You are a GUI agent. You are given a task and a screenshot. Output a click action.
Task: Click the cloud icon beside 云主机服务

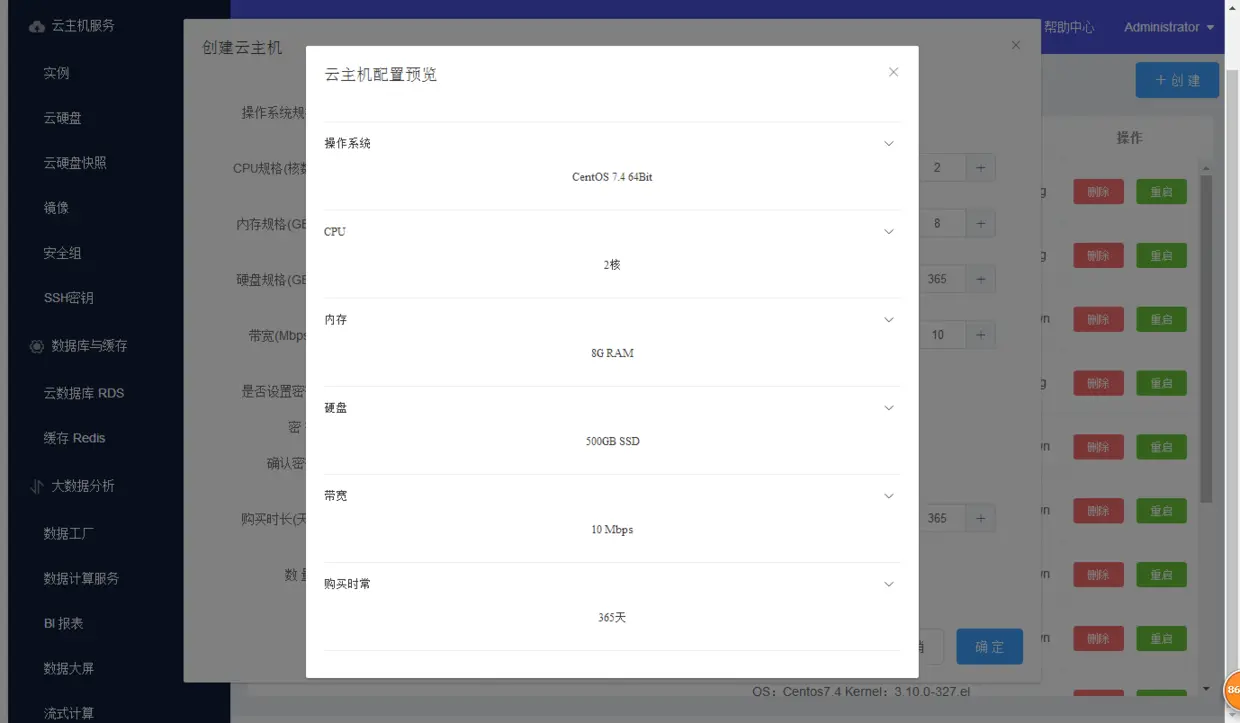[37, 25]
